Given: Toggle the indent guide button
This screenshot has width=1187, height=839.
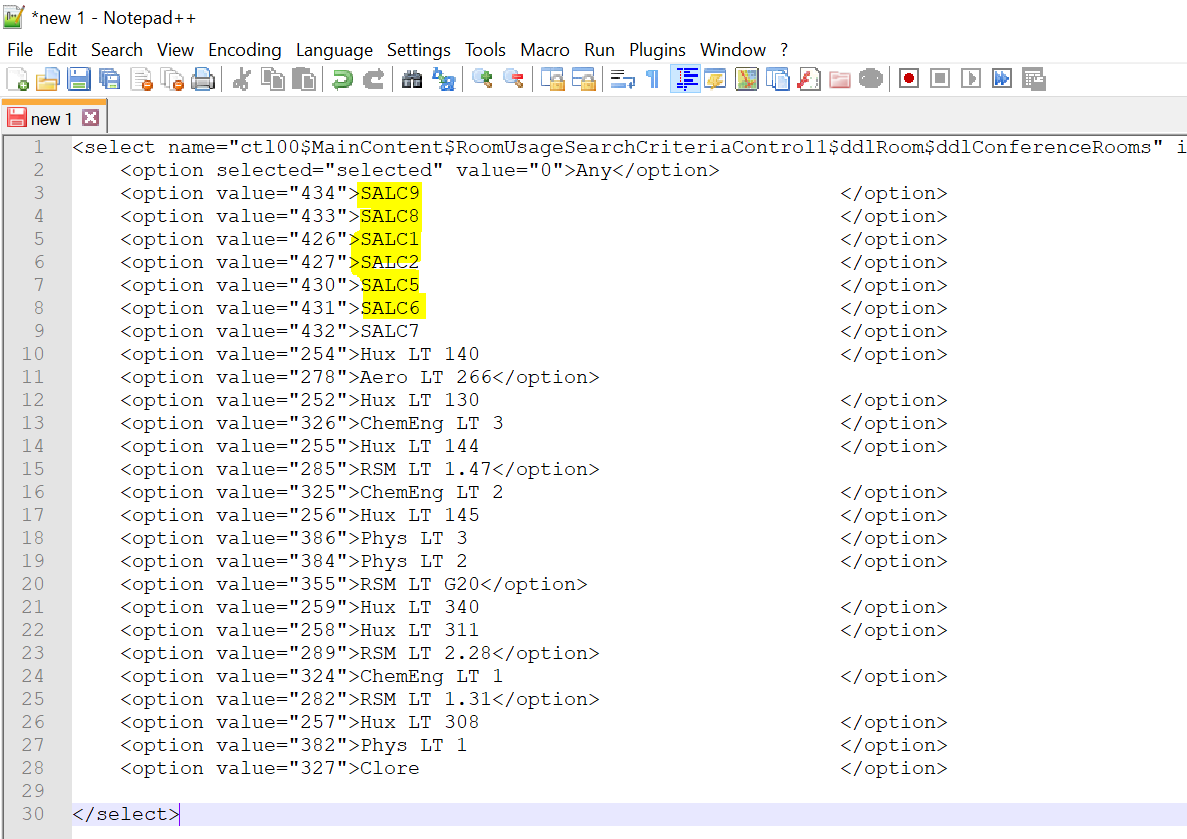Looking at the screenshot, I should tap(685, 79).
